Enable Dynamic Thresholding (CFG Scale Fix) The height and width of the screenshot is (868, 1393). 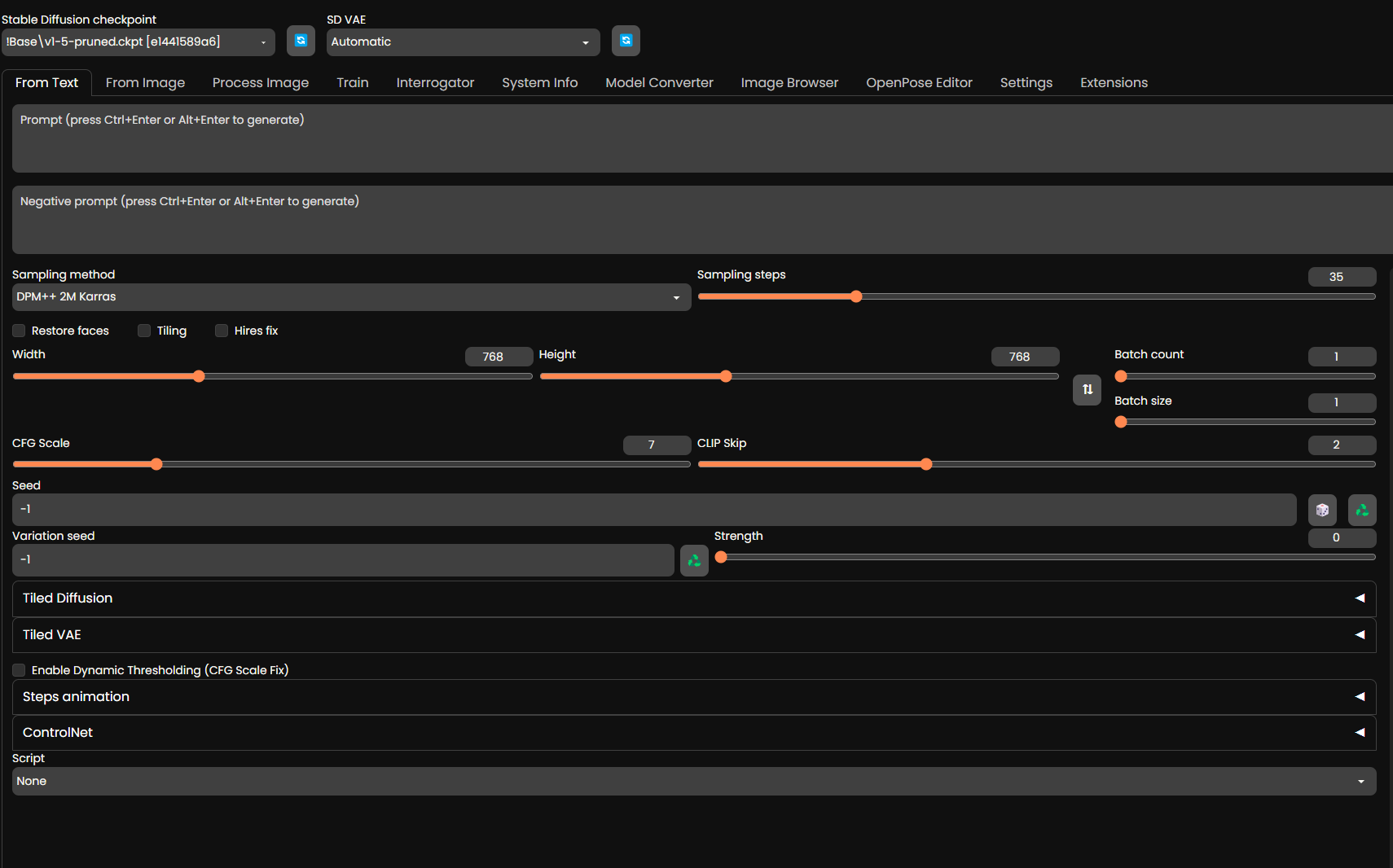click(x=18, y=670)
